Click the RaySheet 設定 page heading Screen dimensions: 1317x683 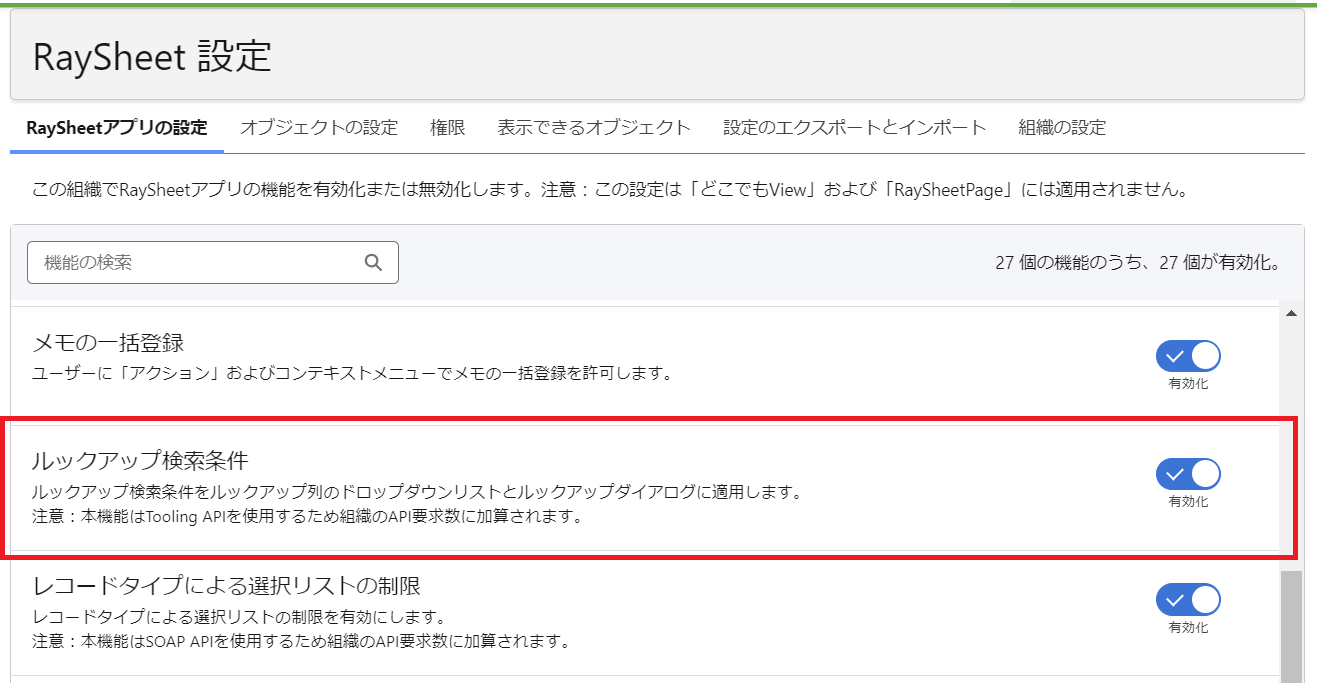point(152,56)
